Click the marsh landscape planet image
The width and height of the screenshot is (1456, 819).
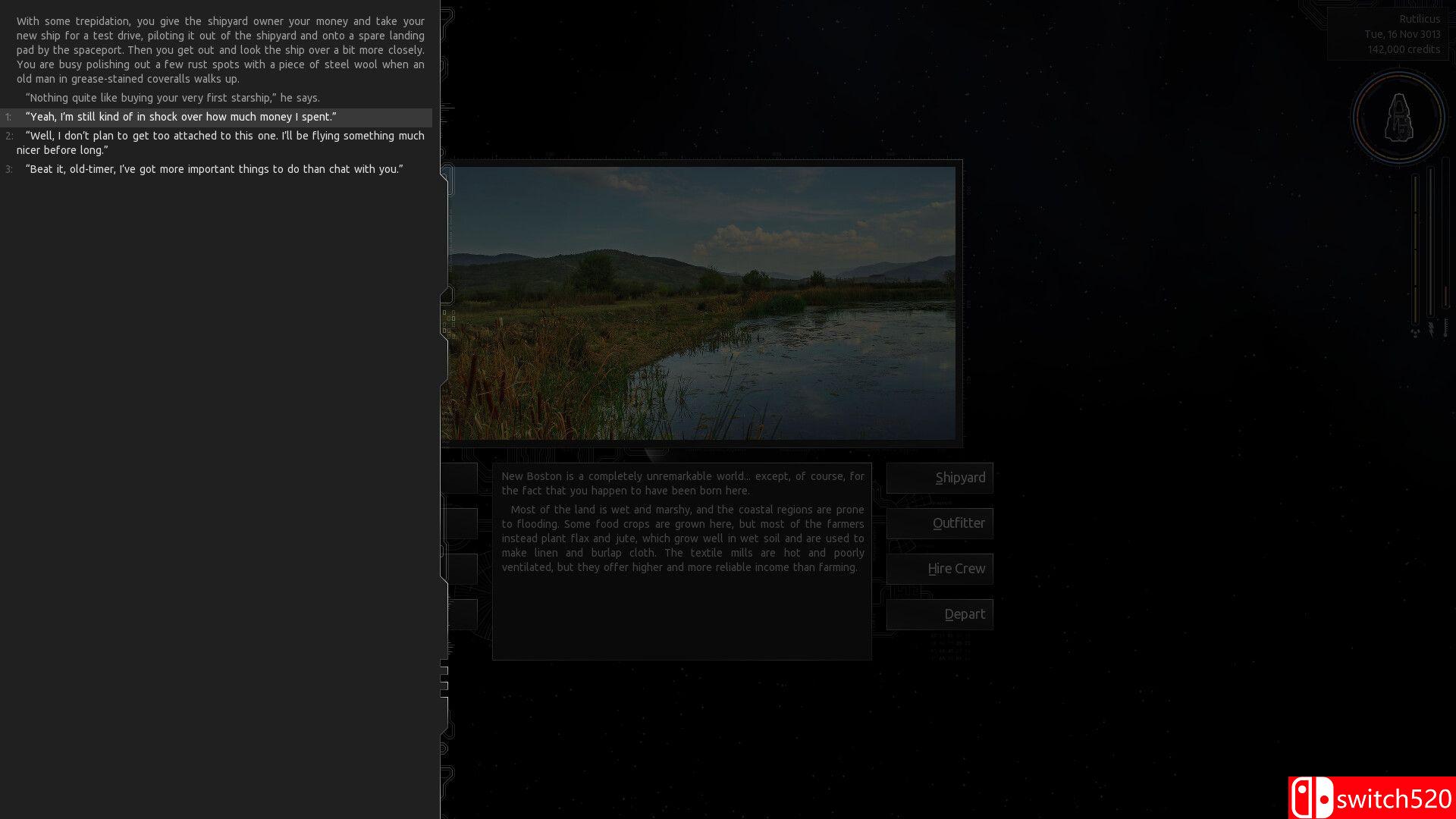(701, 303)
